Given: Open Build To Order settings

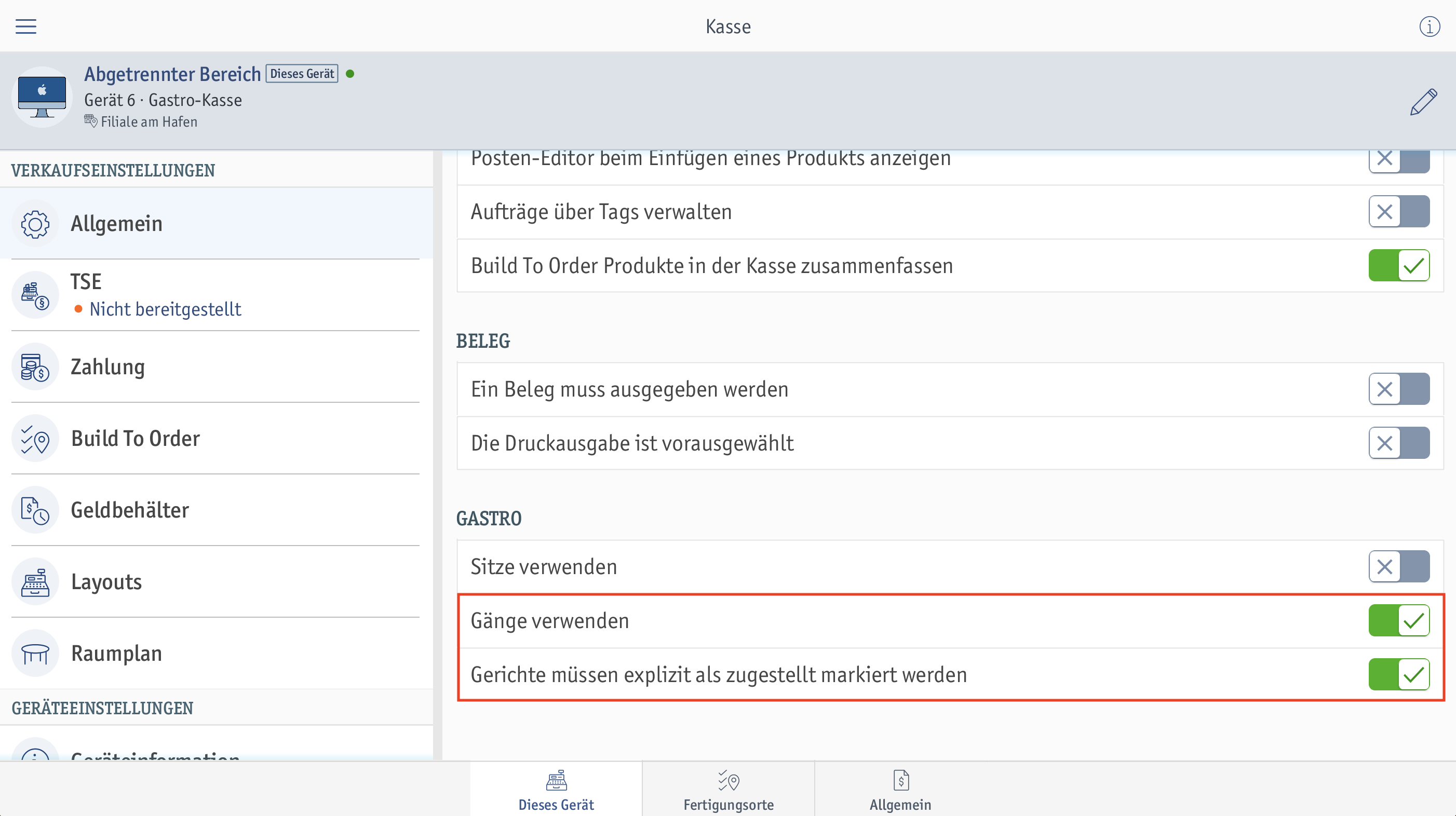Looking at the screenshot, I should (x=217, y=439).
